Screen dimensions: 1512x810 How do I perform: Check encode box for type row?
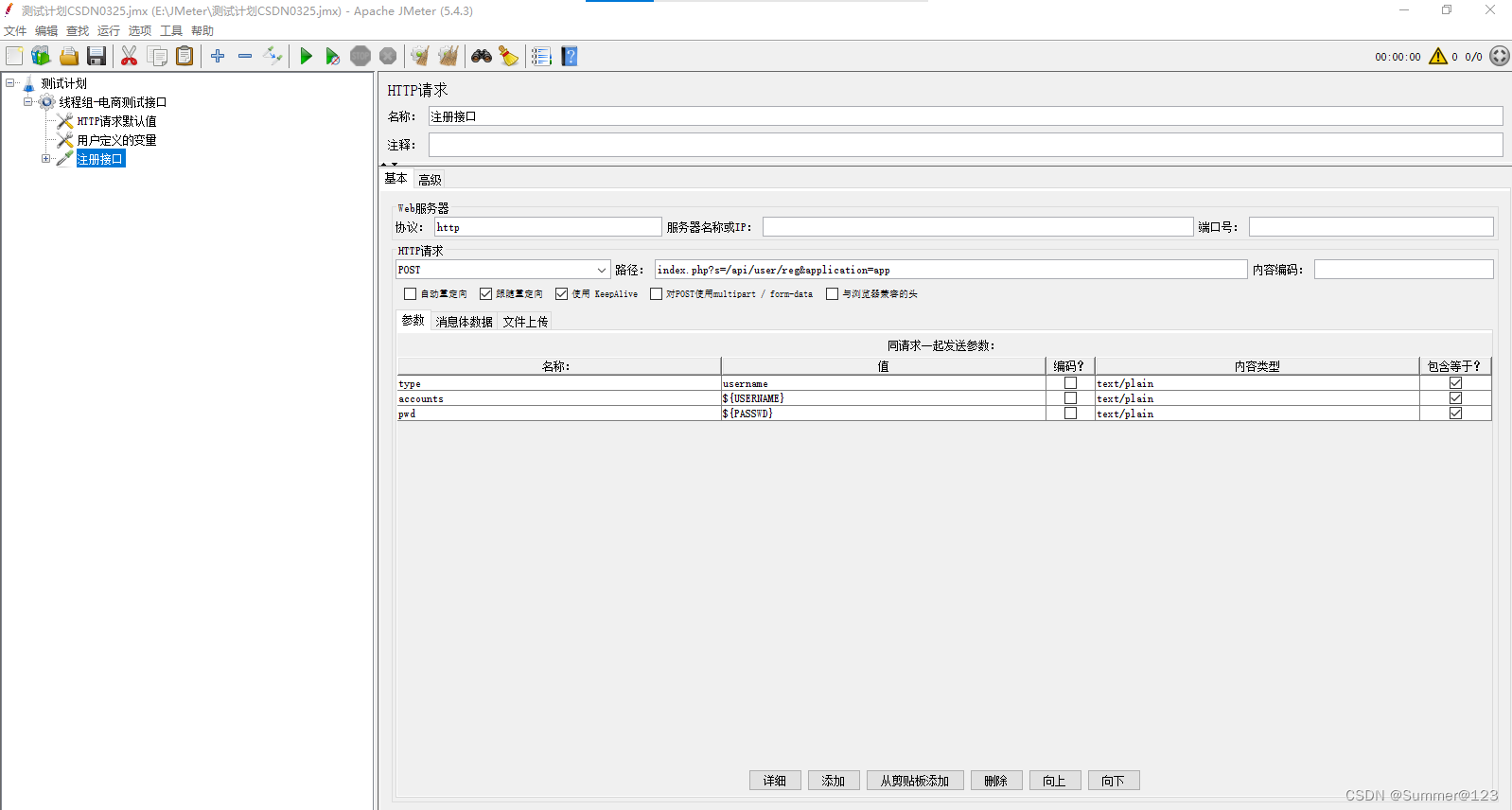(1070, 383)
